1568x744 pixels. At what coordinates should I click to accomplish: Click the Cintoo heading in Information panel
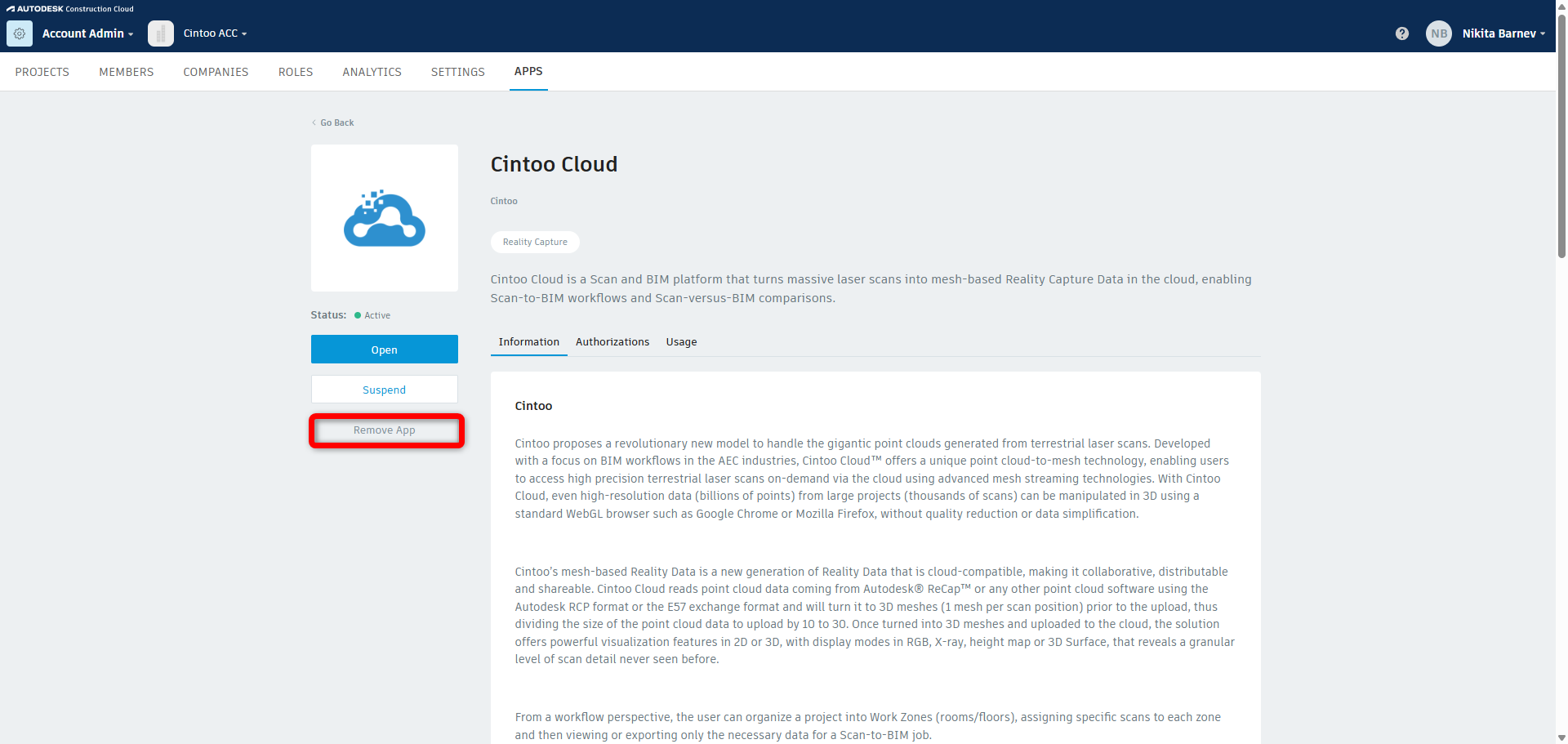pos(533,406)
